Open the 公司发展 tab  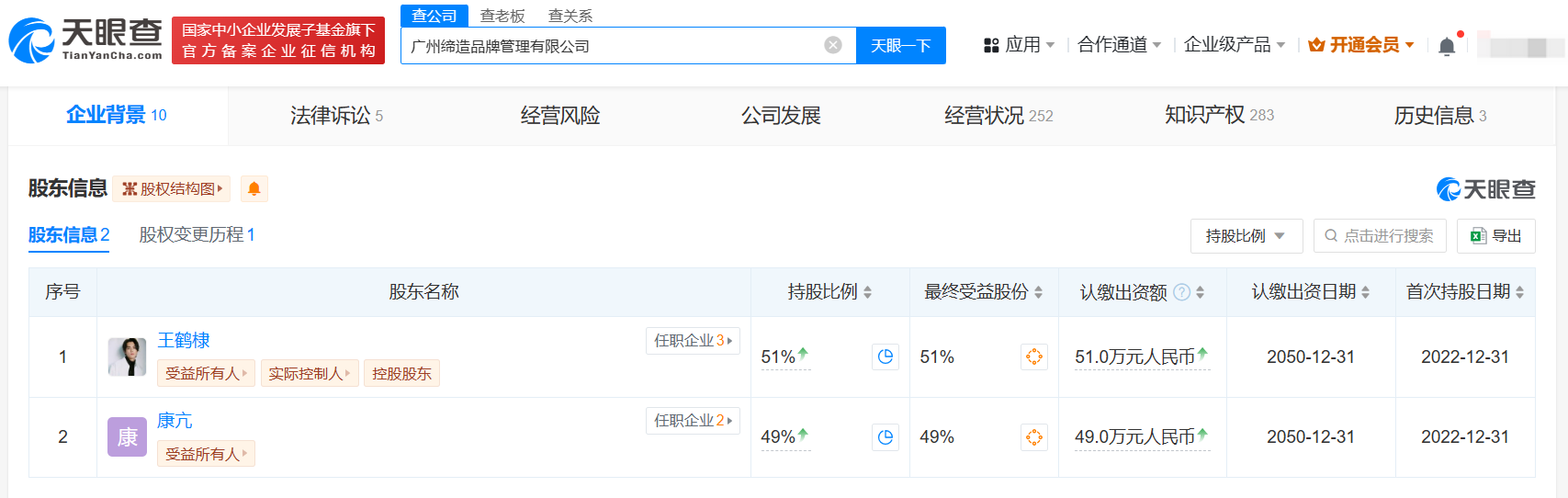pyautogui.click(x=781, y=116)
